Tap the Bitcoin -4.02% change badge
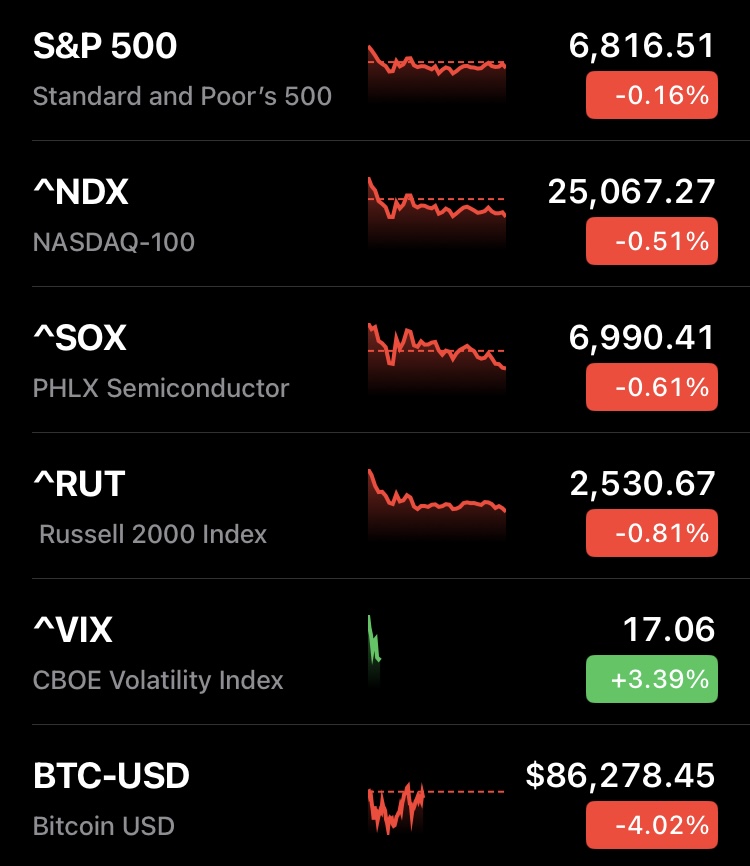The width and height of the screenshot is (750, 866). click(651, 826)
